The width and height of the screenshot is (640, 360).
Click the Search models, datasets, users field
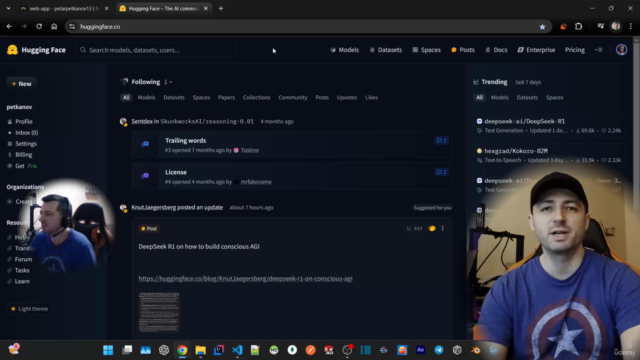point(155,50)
